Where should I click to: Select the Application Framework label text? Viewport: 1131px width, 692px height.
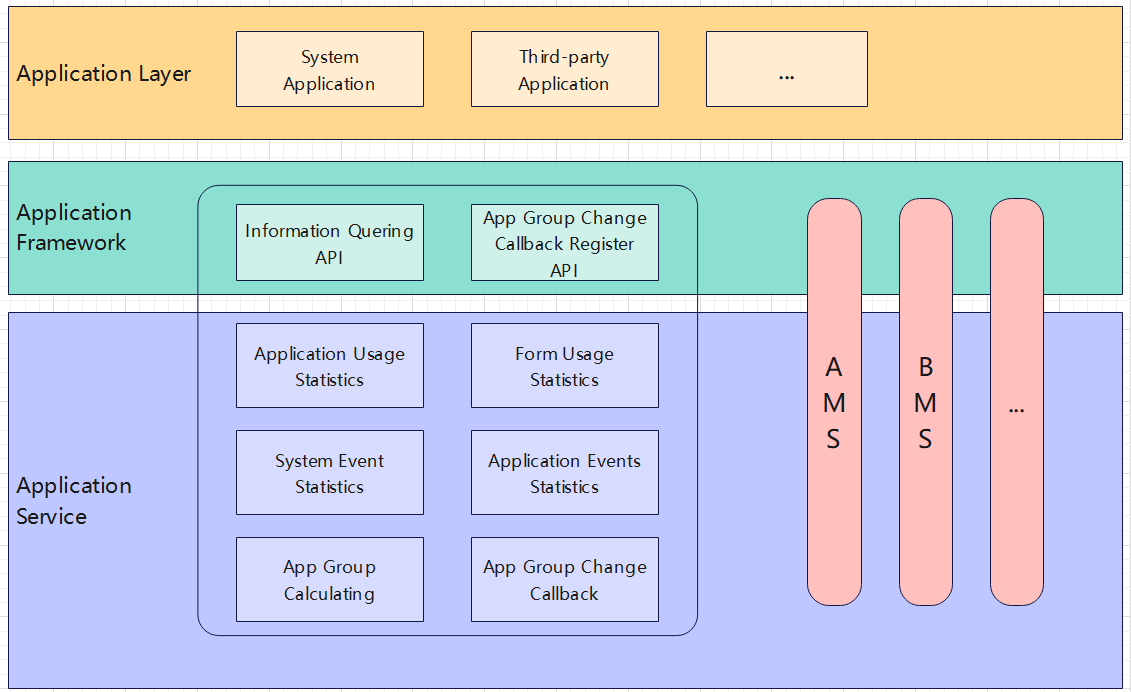74,228
